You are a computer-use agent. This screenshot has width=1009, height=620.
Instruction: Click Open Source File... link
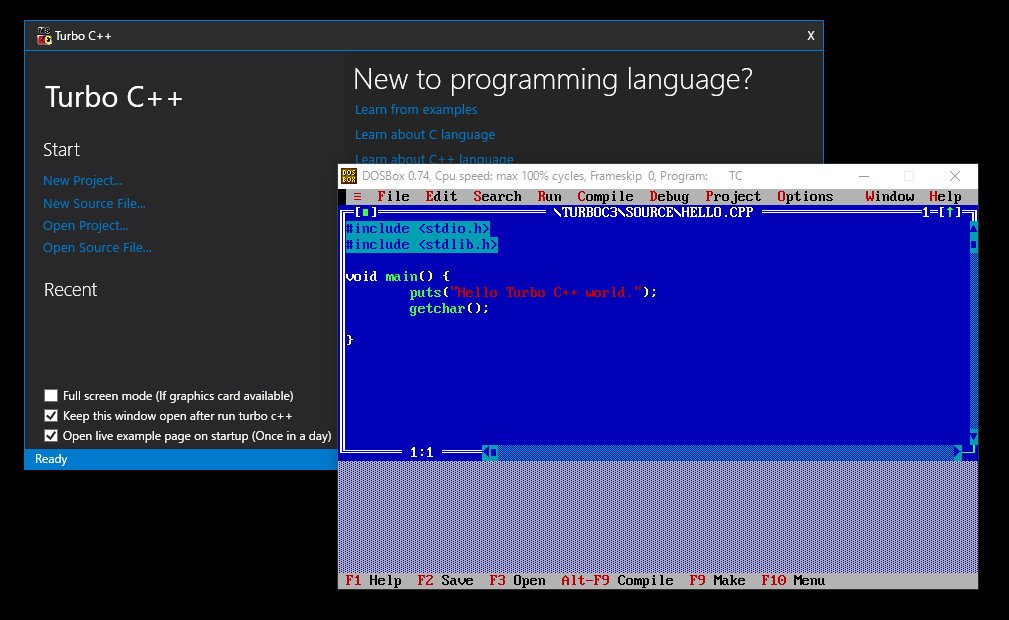click(97, 247)
